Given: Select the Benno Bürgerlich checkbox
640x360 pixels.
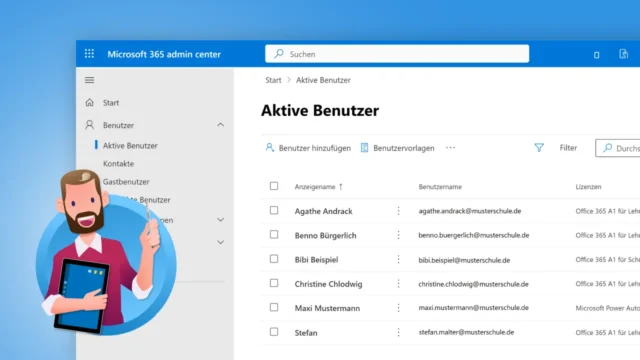Looking at the screenshot, I should pos(274,234).
